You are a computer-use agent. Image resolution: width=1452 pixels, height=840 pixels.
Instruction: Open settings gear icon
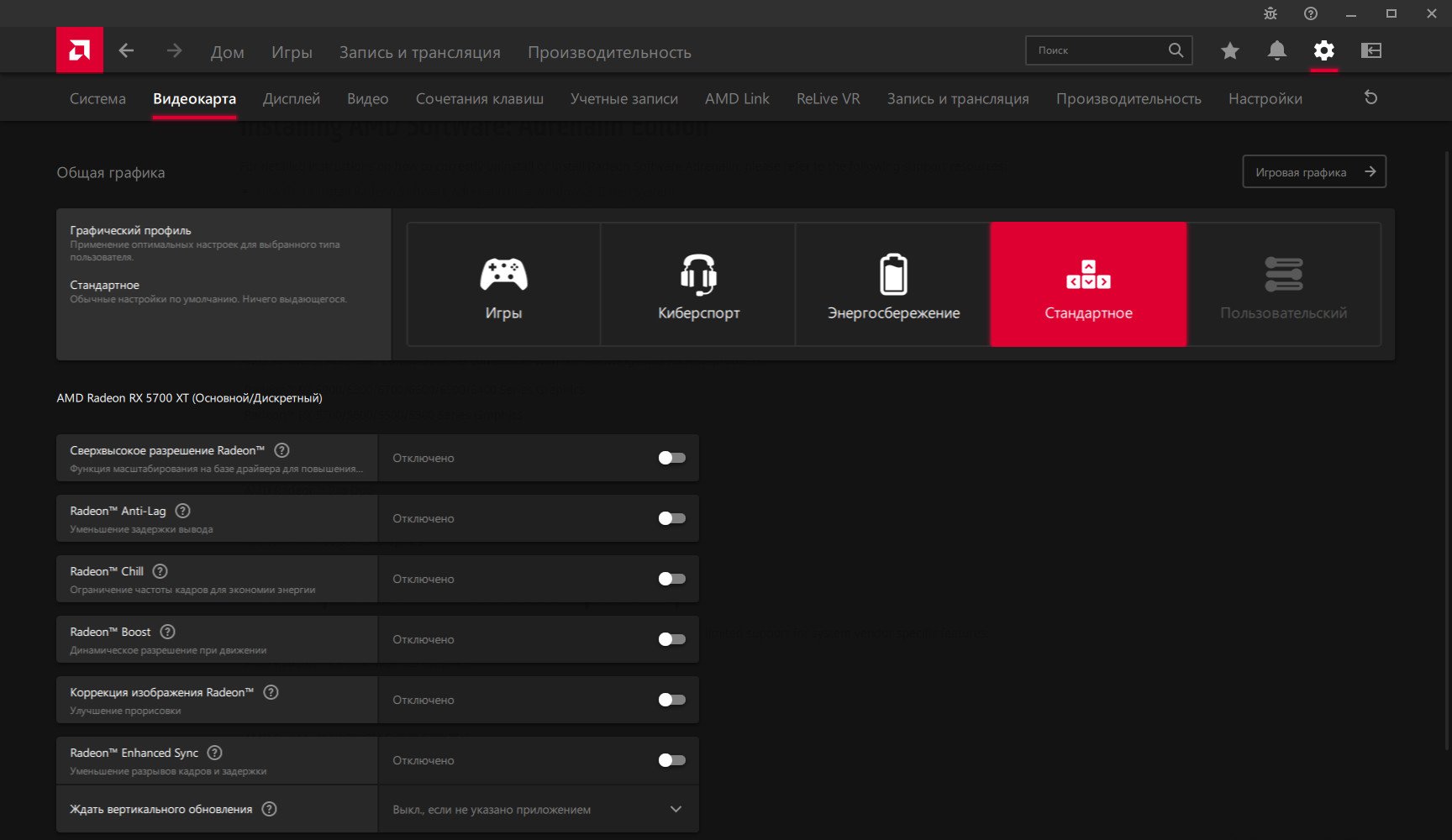coord(1324,50)
